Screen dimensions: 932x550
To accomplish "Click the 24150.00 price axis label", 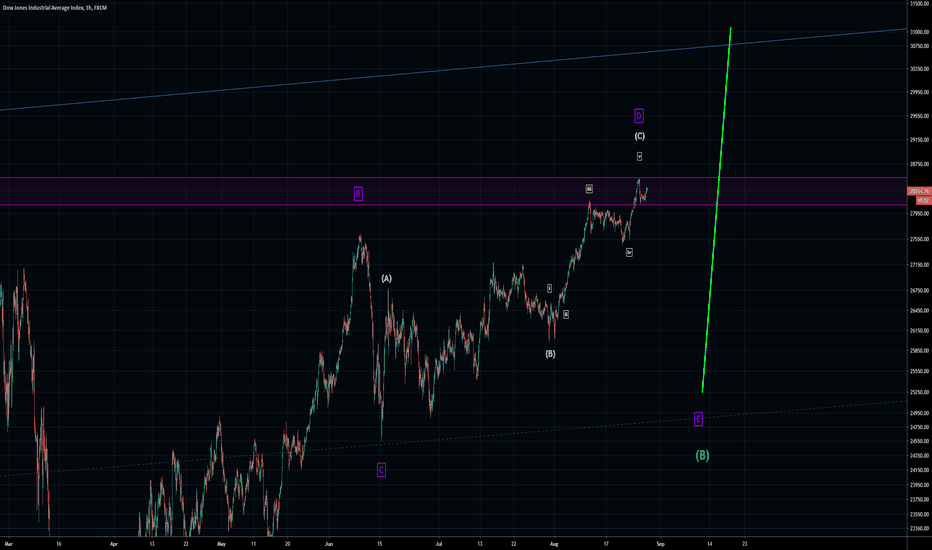I will pyautogui.click(x=919, y=470).
